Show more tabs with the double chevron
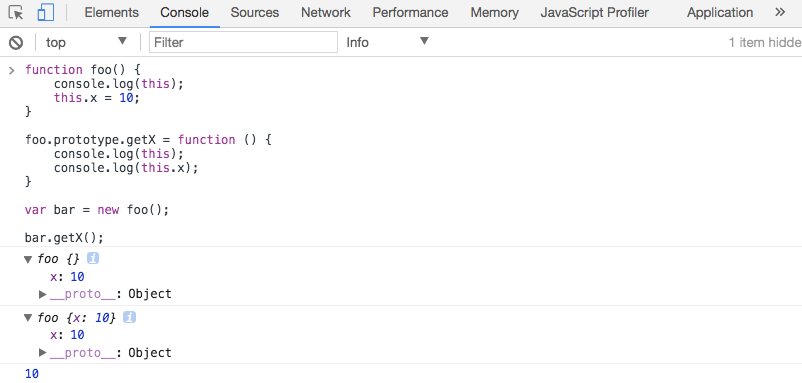 click(x=780, y=12)
